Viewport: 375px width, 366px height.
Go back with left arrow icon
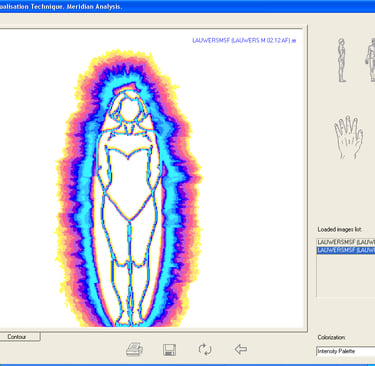(241, 349)
